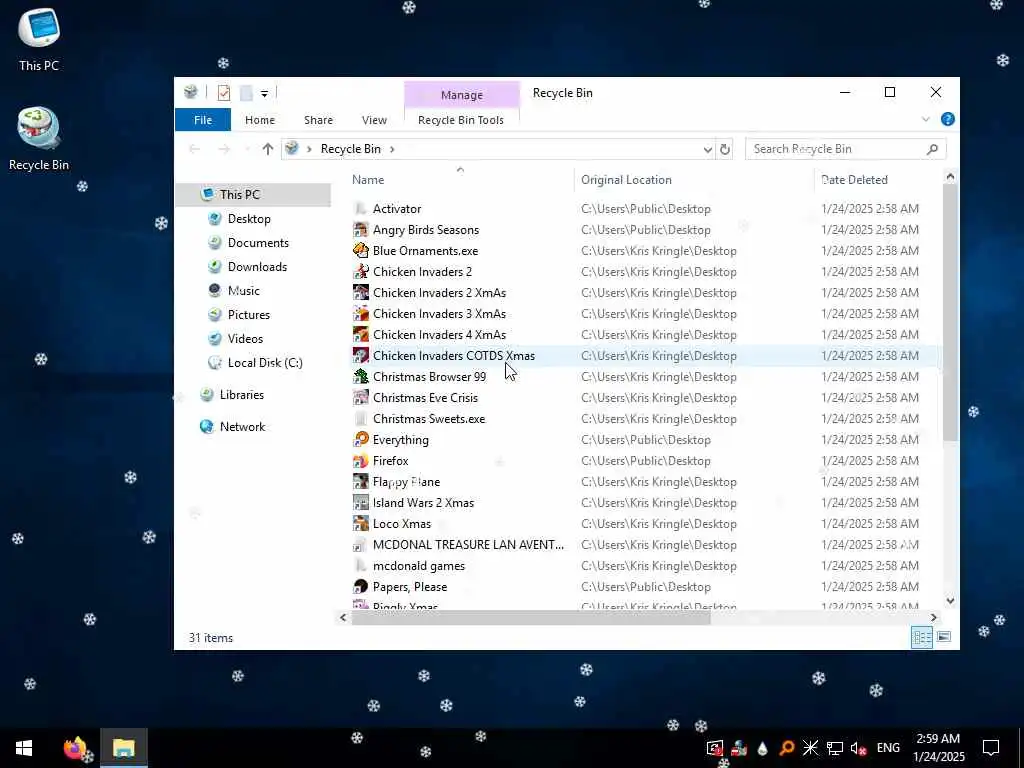Image resolution: width=1024 pixels, height=768 pixels.
Task: Select Christmas Eve Crisis icon
Action: (360, 398)
